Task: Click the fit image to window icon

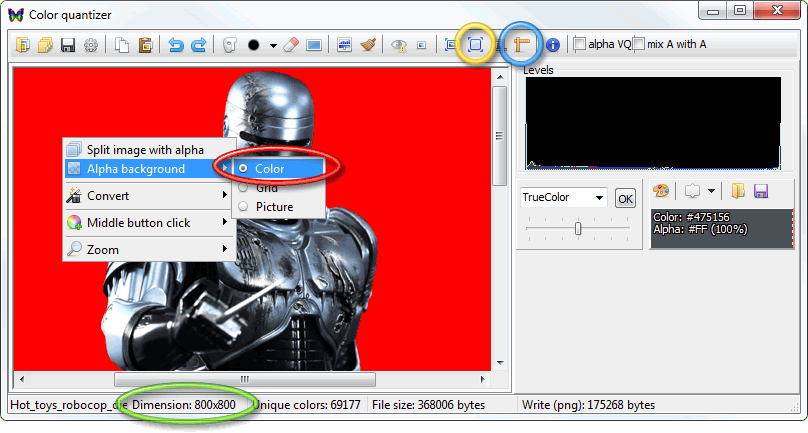Action: click(x=451, y=45)
